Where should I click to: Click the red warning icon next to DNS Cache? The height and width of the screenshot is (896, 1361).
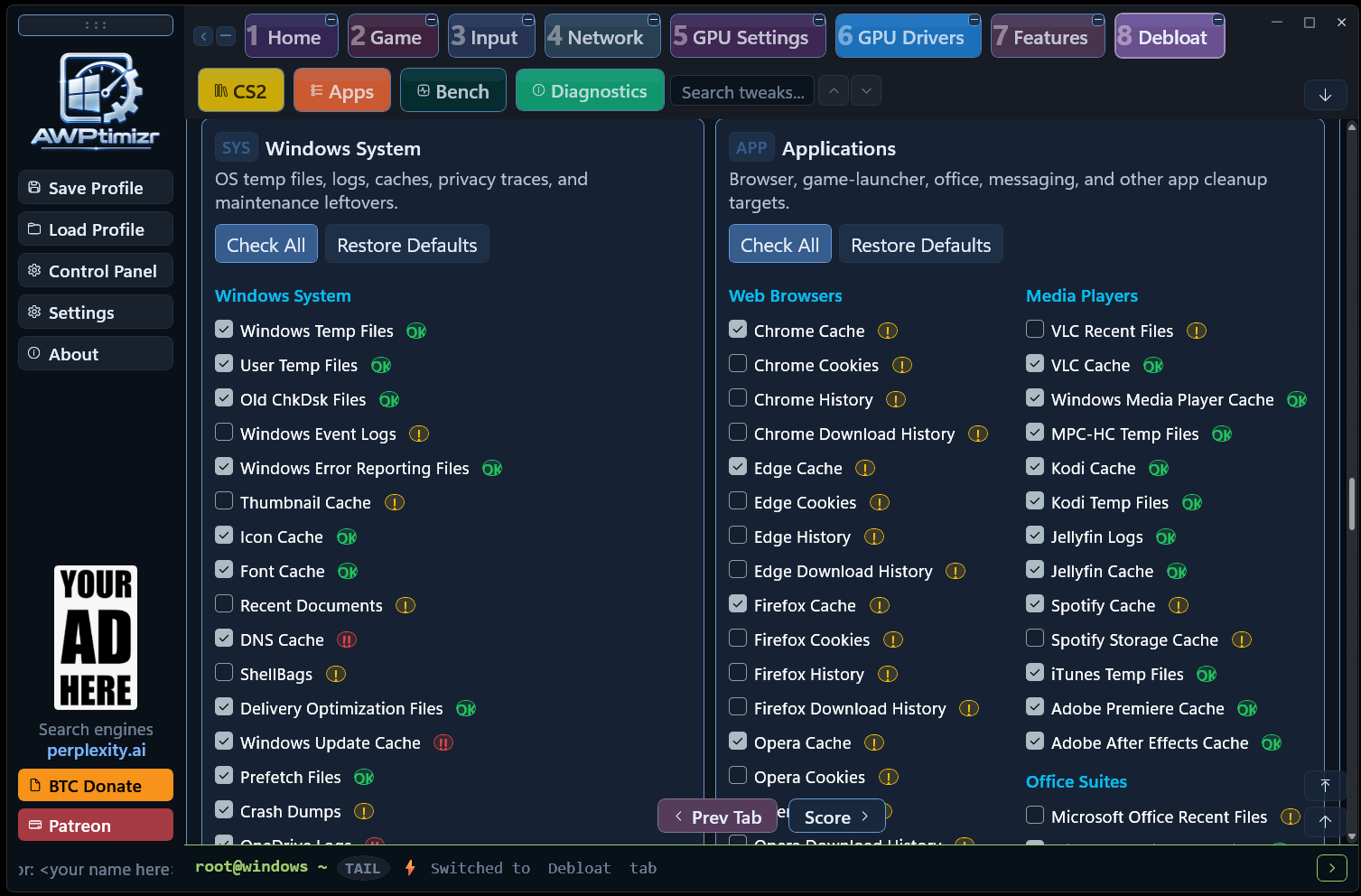click(x=347, y=640)
